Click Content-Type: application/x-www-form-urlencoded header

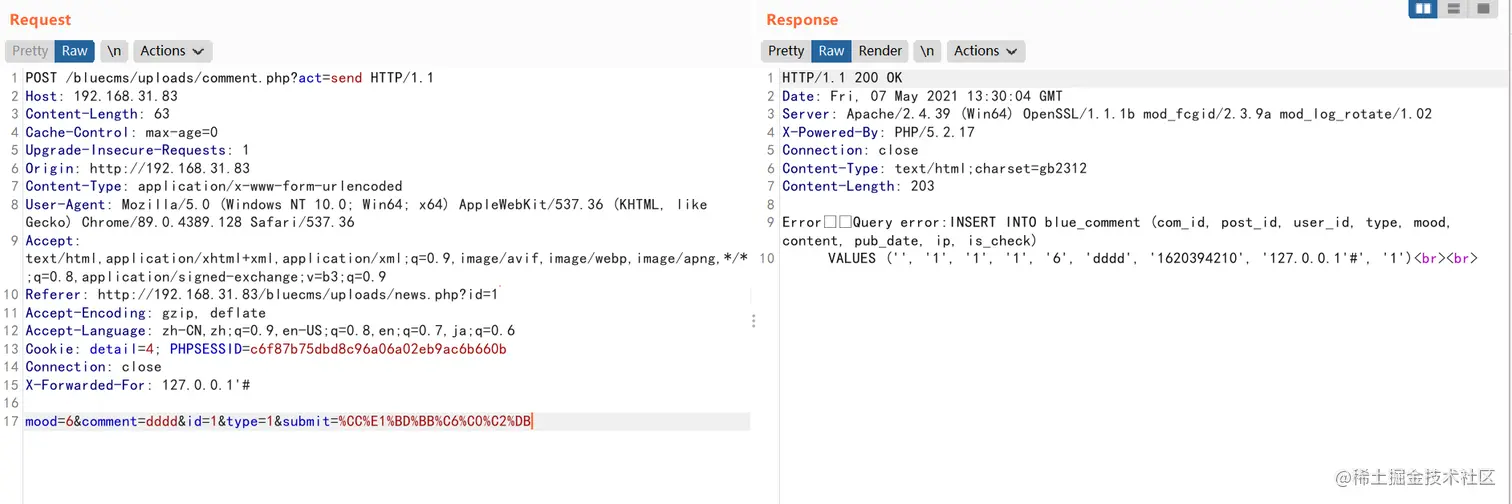[x=214, y=186]
